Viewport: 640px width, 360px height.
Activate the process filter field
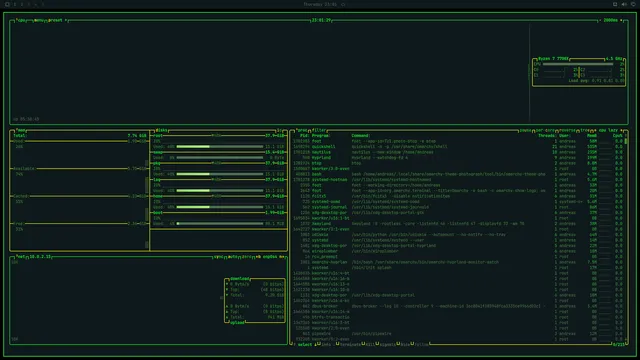coord(319,130)
